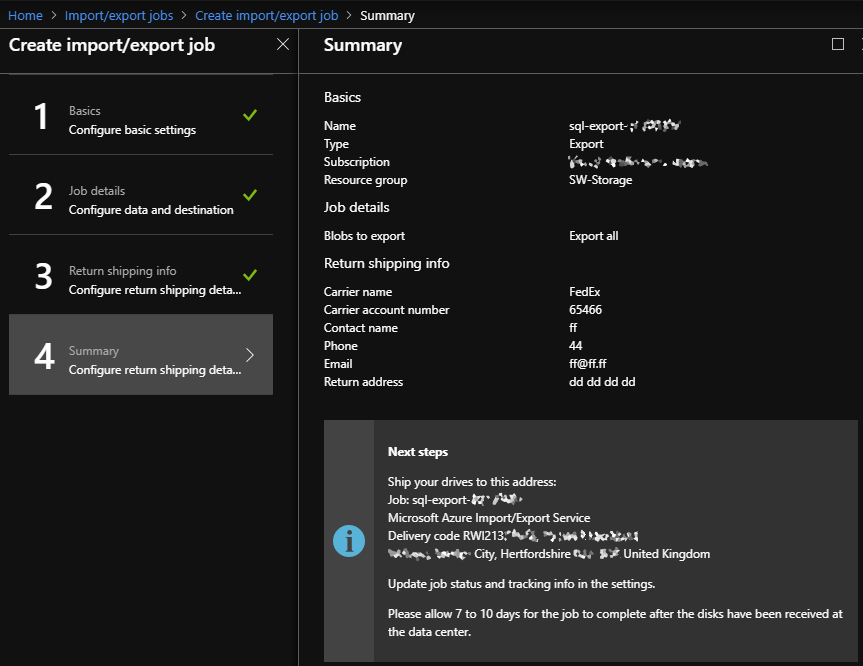
Task: Close the Create import/export job pane
Action: (283, 44)
